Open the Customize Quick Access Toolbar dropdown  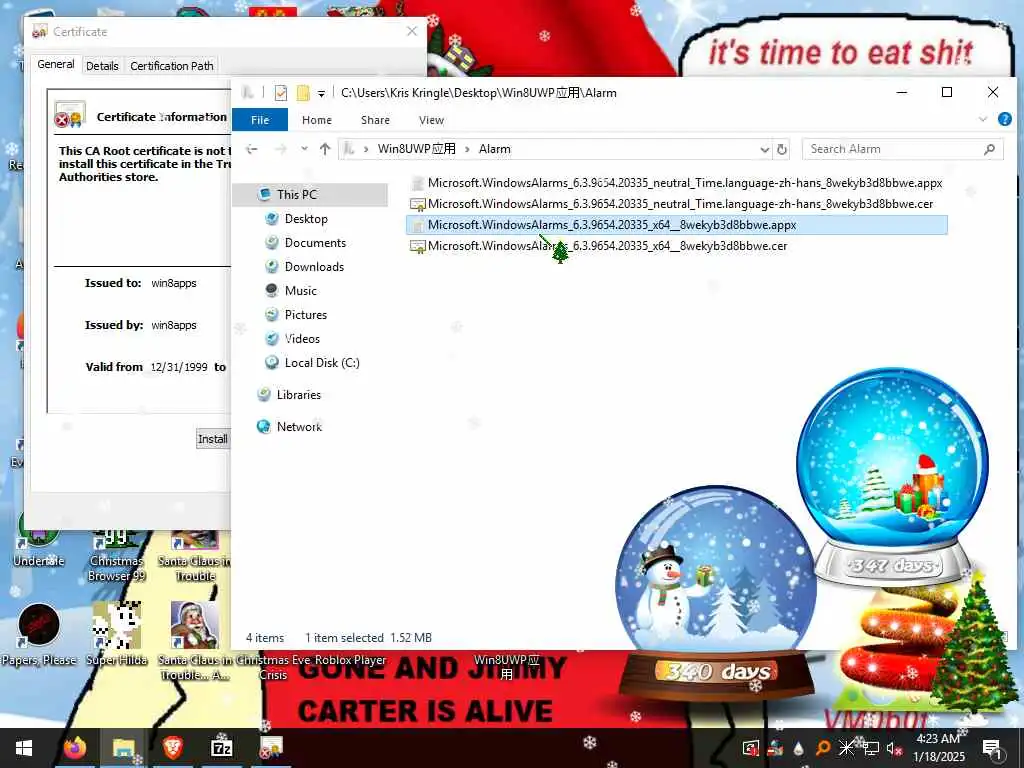(321, 93)
